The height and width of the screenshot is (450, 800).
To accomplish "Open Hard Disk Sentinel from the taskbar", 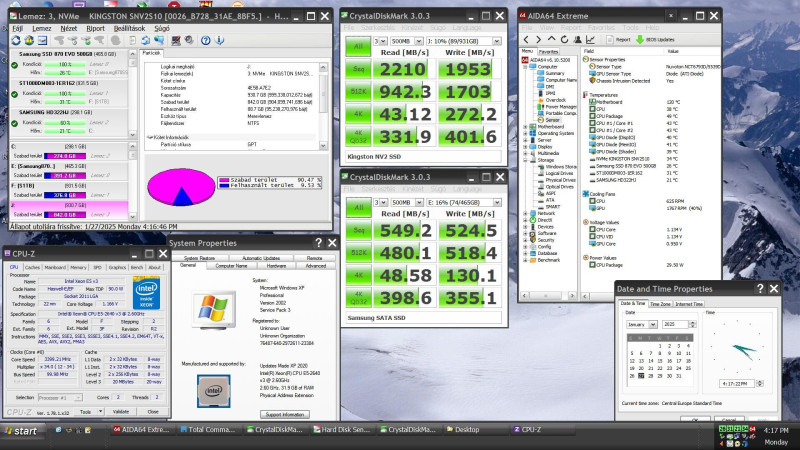I will (342, 430).
